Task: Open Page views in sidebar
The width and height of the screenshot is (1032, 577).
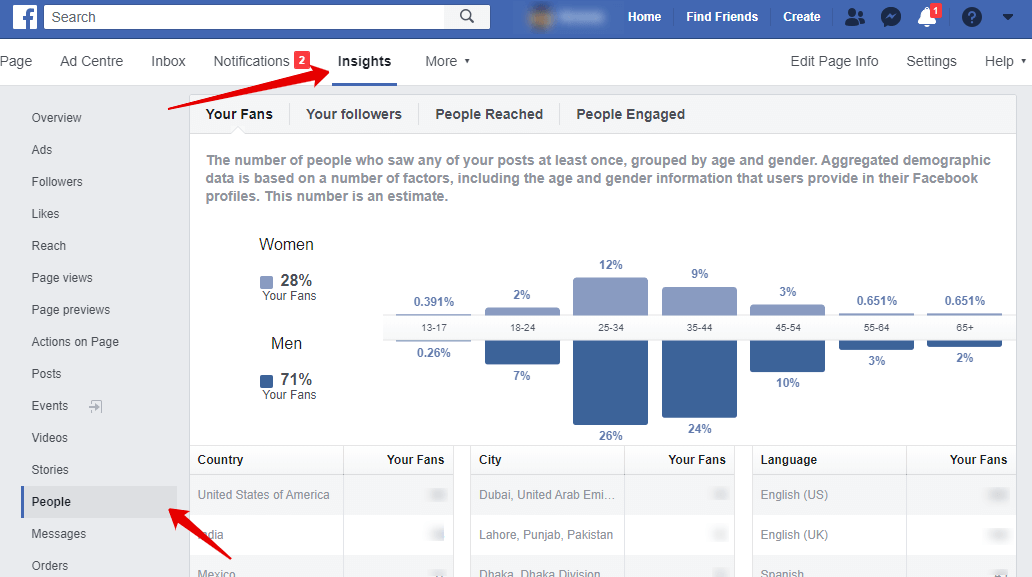Action: tap(62, 278)
